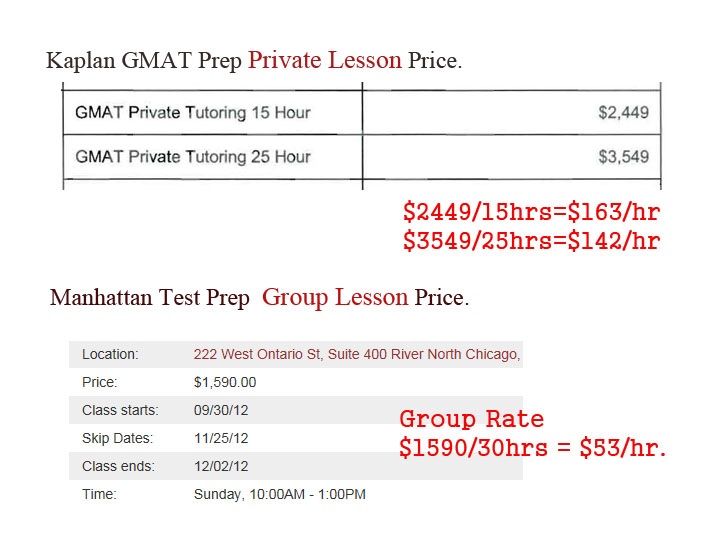
Task: Click the Sunday 10:00AM - 1:00PM time
Action: [x=279, y=494]
